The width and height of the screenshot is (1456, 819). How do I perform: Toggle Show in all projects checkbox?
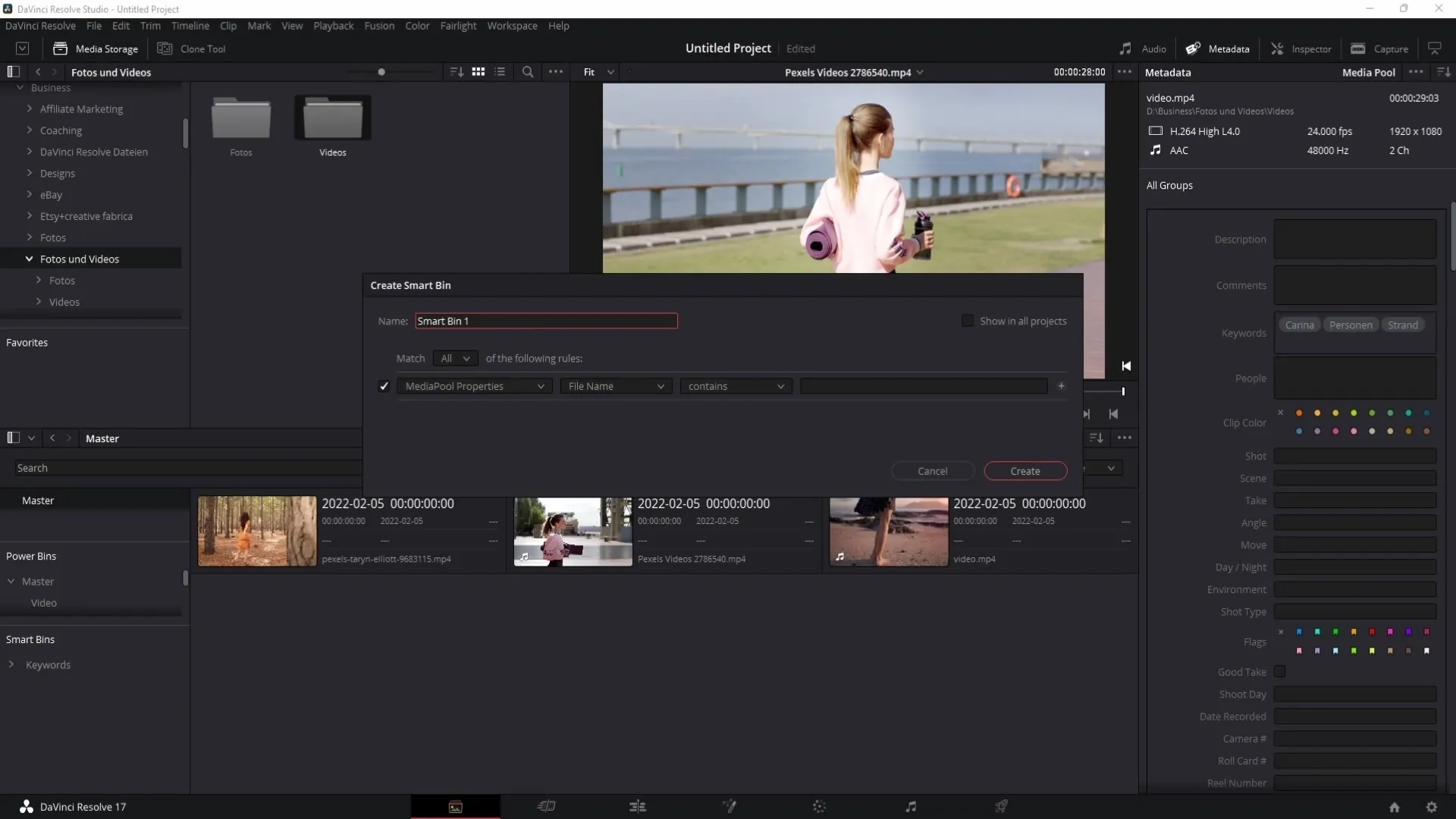pos(967,320)
